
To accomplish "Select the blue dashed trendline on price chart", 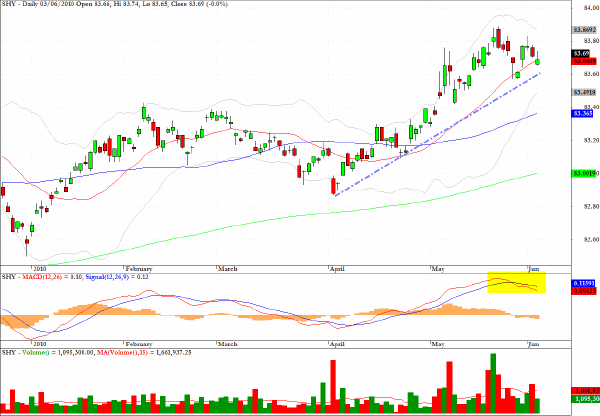I will tap(437, 134).
